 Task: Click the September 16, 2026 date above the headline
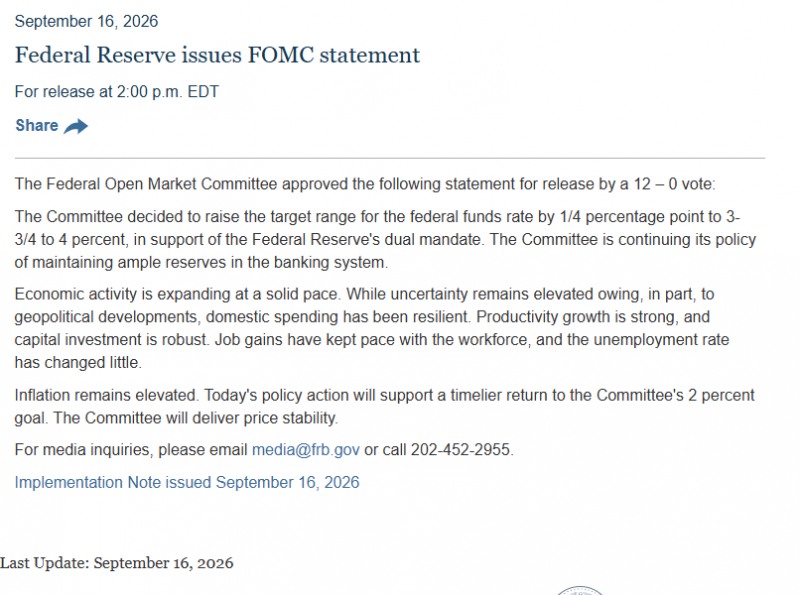[x=86, y=21]
